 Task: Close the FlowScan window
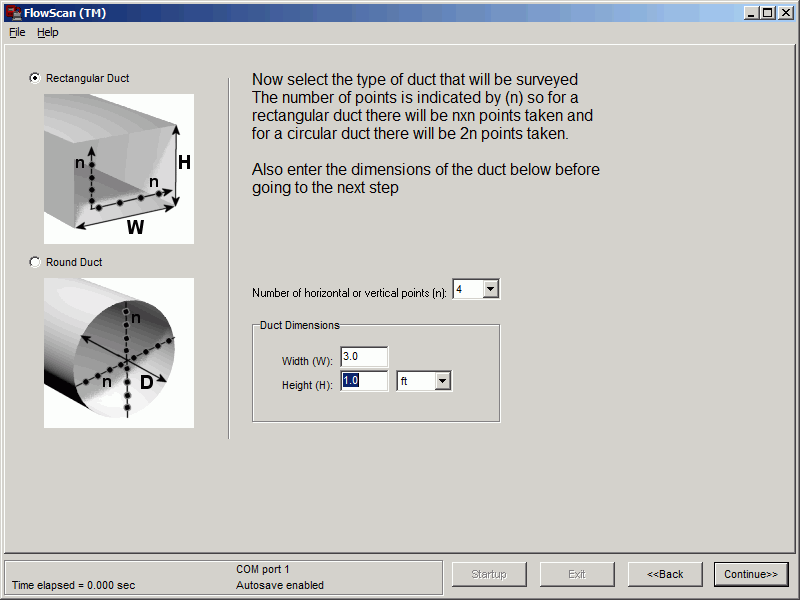tap(784, 13)
